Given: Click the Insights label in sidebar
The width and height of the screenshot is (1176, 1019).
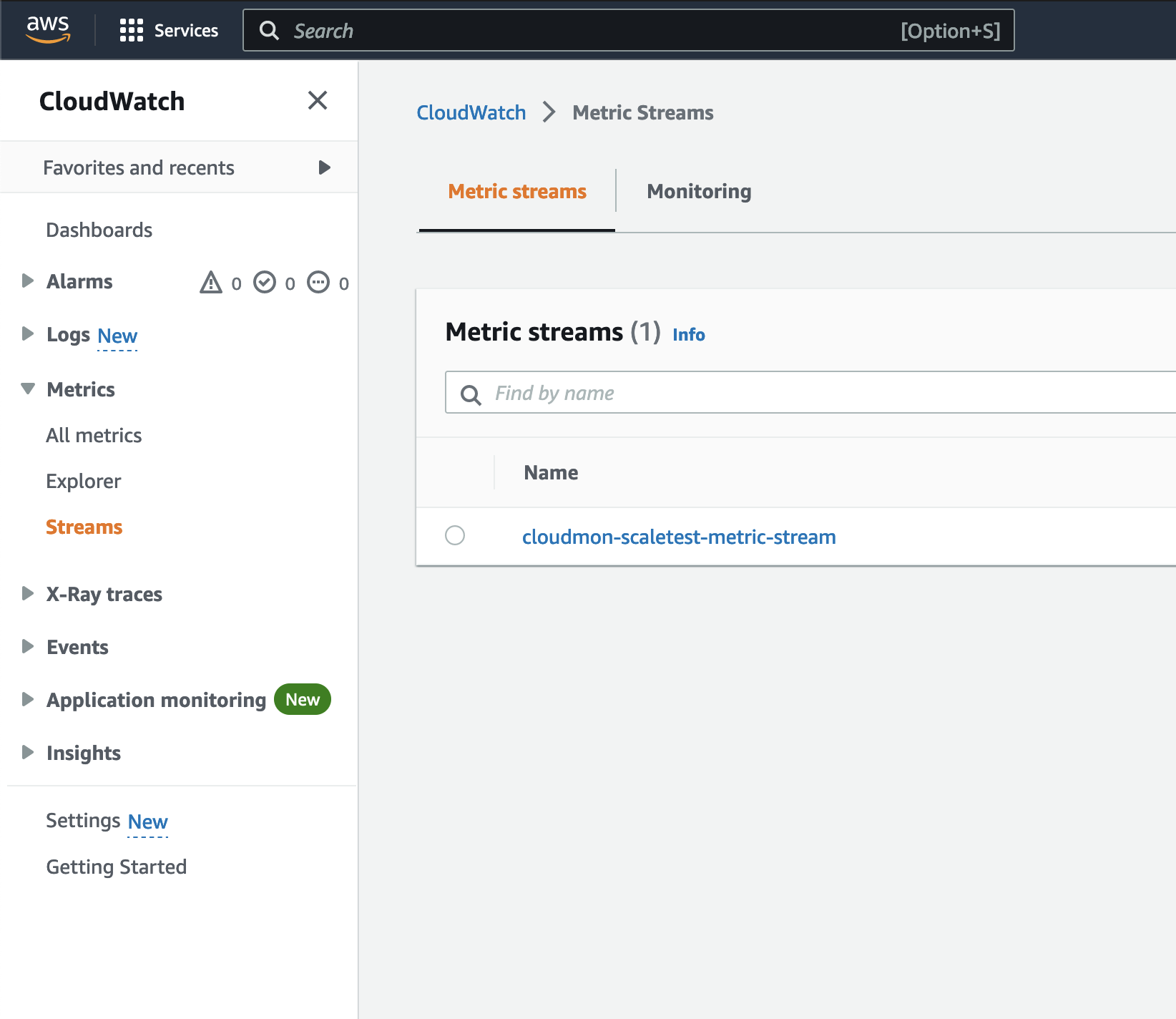Looking at the screenshot, I should [84, 753].
